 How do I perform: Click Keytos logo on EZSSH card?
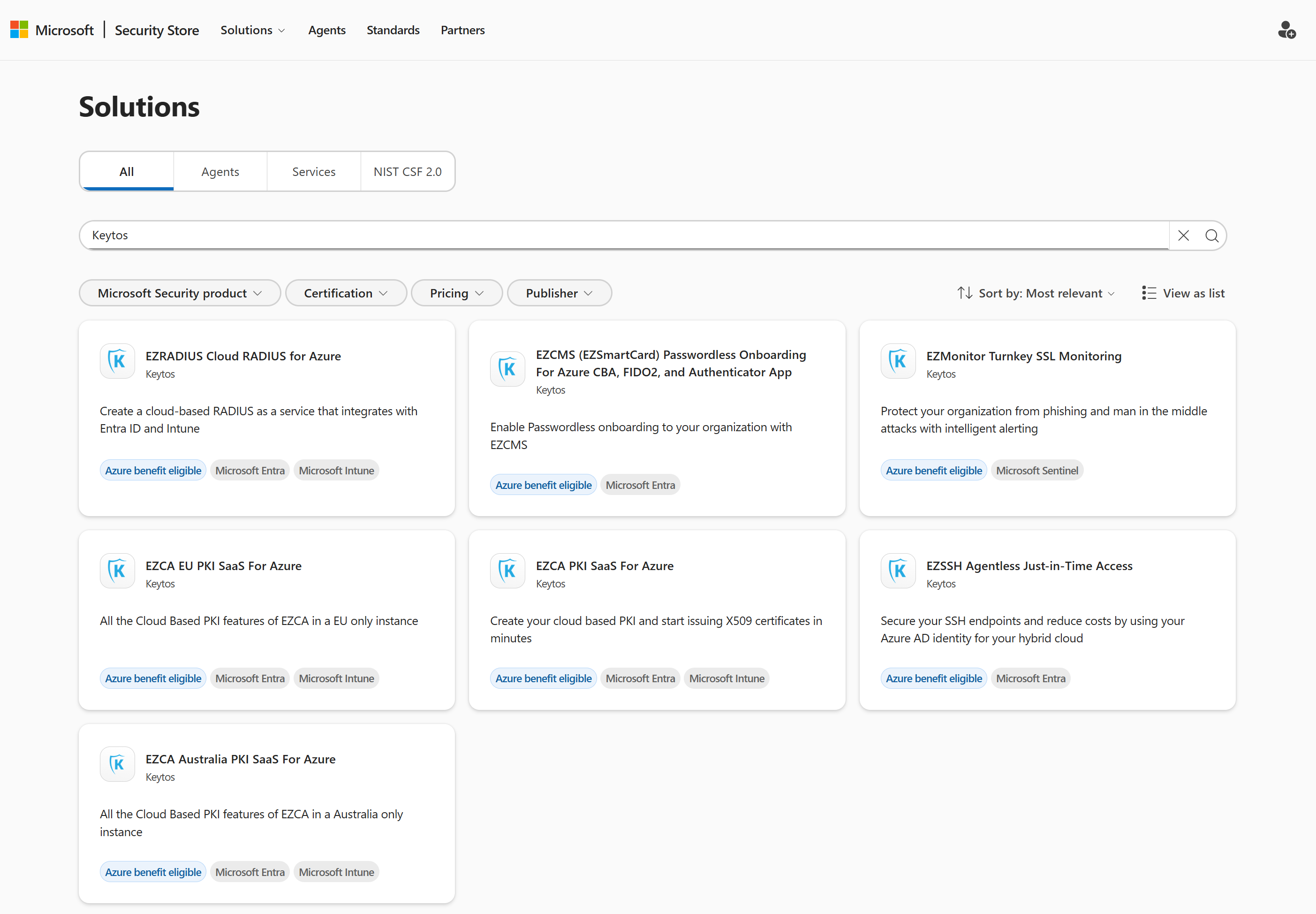898,571
